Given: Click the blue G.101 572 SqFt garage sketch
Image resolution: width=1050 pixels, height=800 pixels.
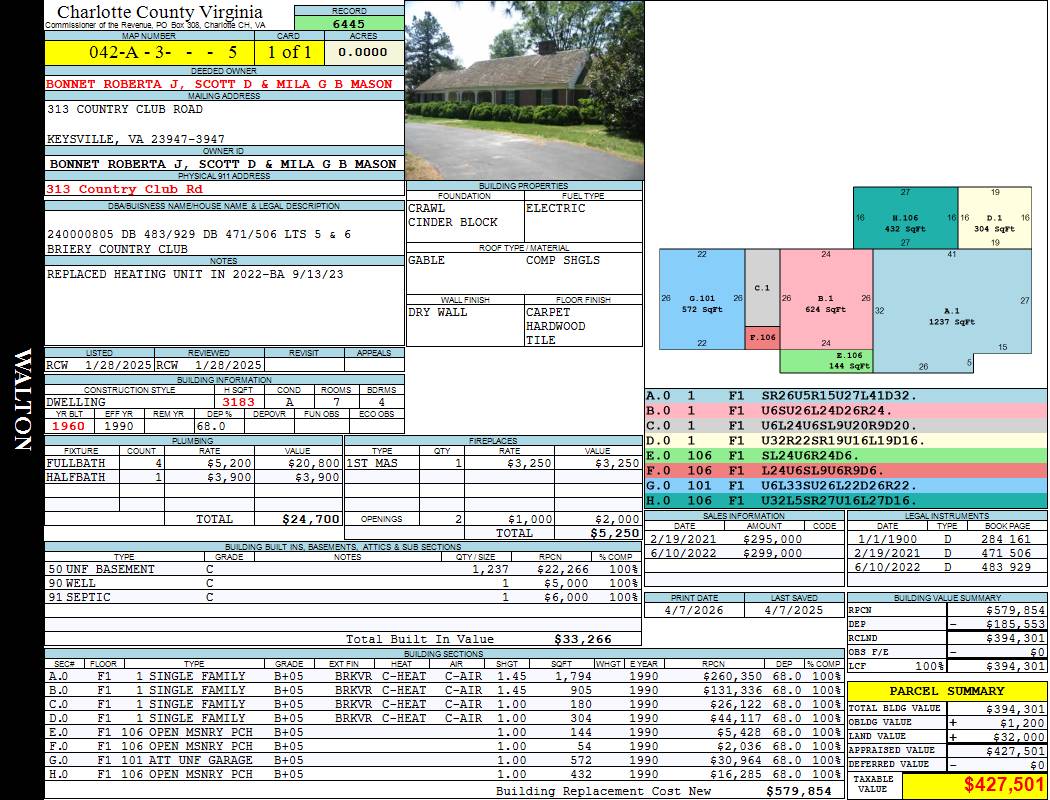Looking at the screenshot, I should click(x=701, y=303).
